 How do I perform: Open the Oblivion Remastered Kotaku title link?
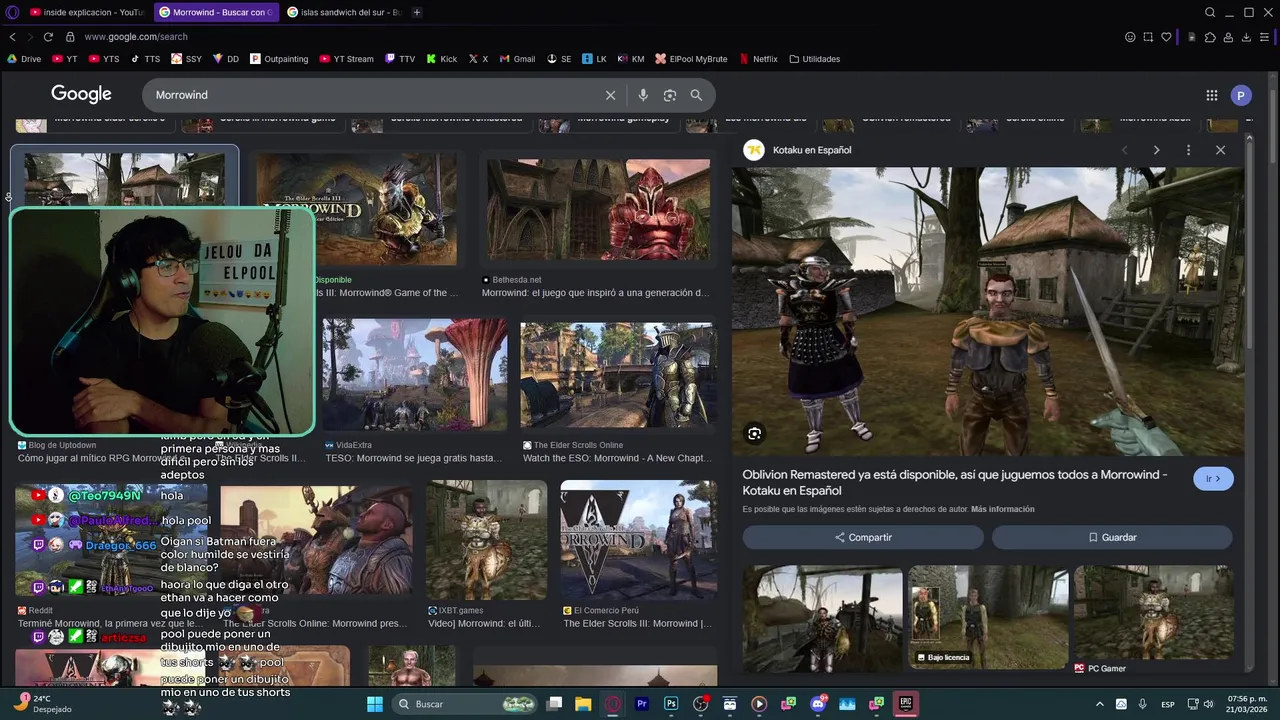tap(954, 482)
